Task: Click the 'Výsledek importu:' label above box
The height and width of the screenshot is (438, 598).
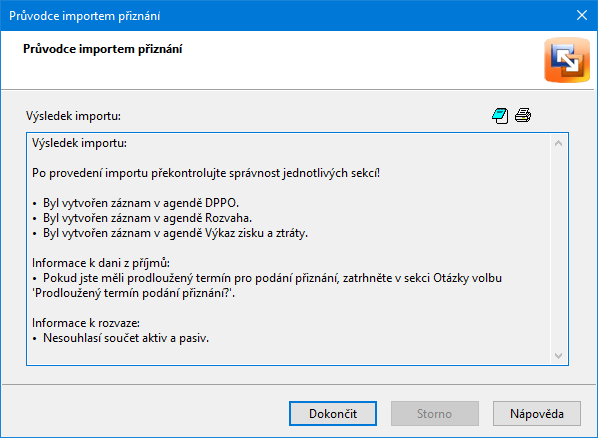Action: 73,116
